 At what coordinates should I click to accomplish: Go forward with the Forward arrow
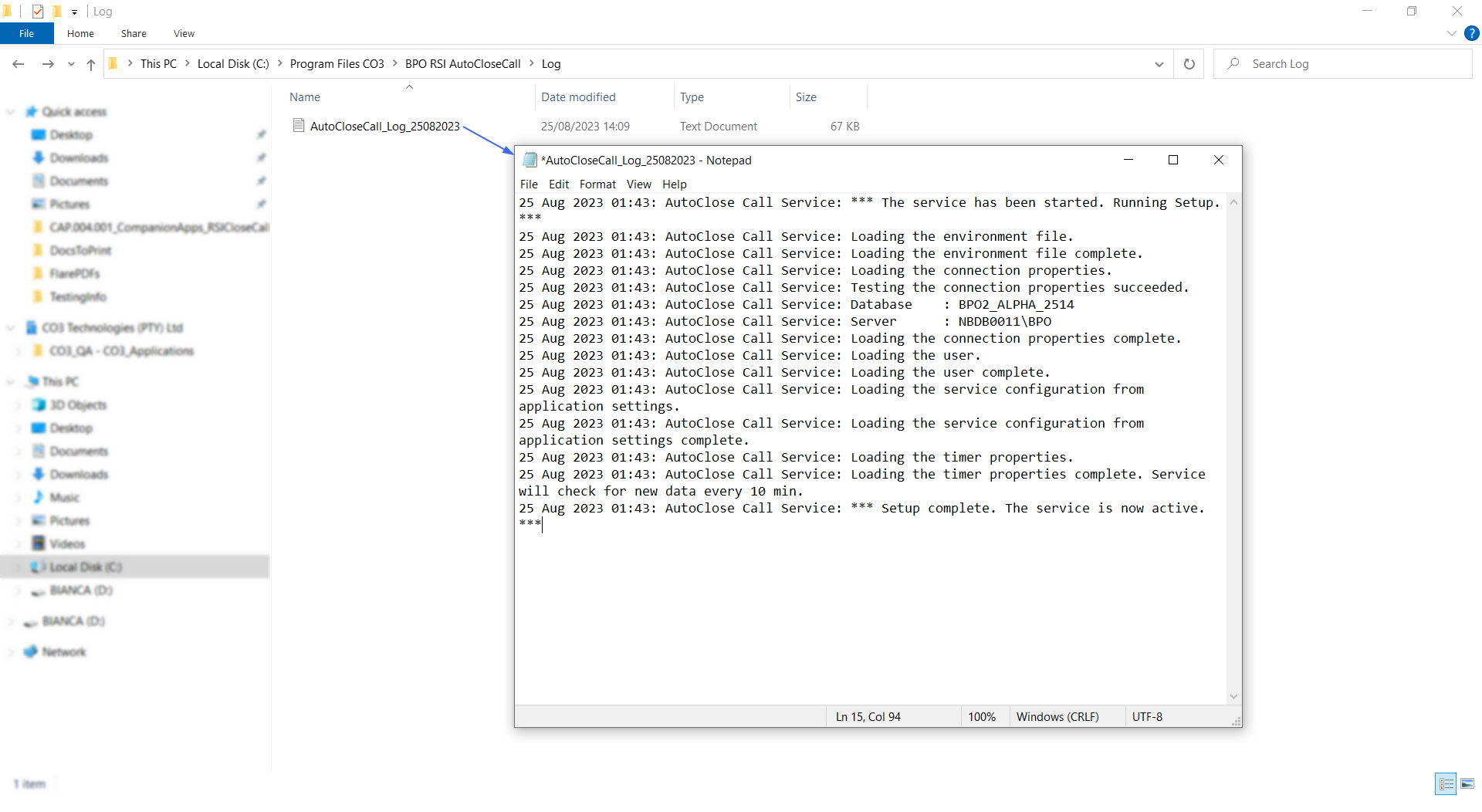click(x=48, y=64)
